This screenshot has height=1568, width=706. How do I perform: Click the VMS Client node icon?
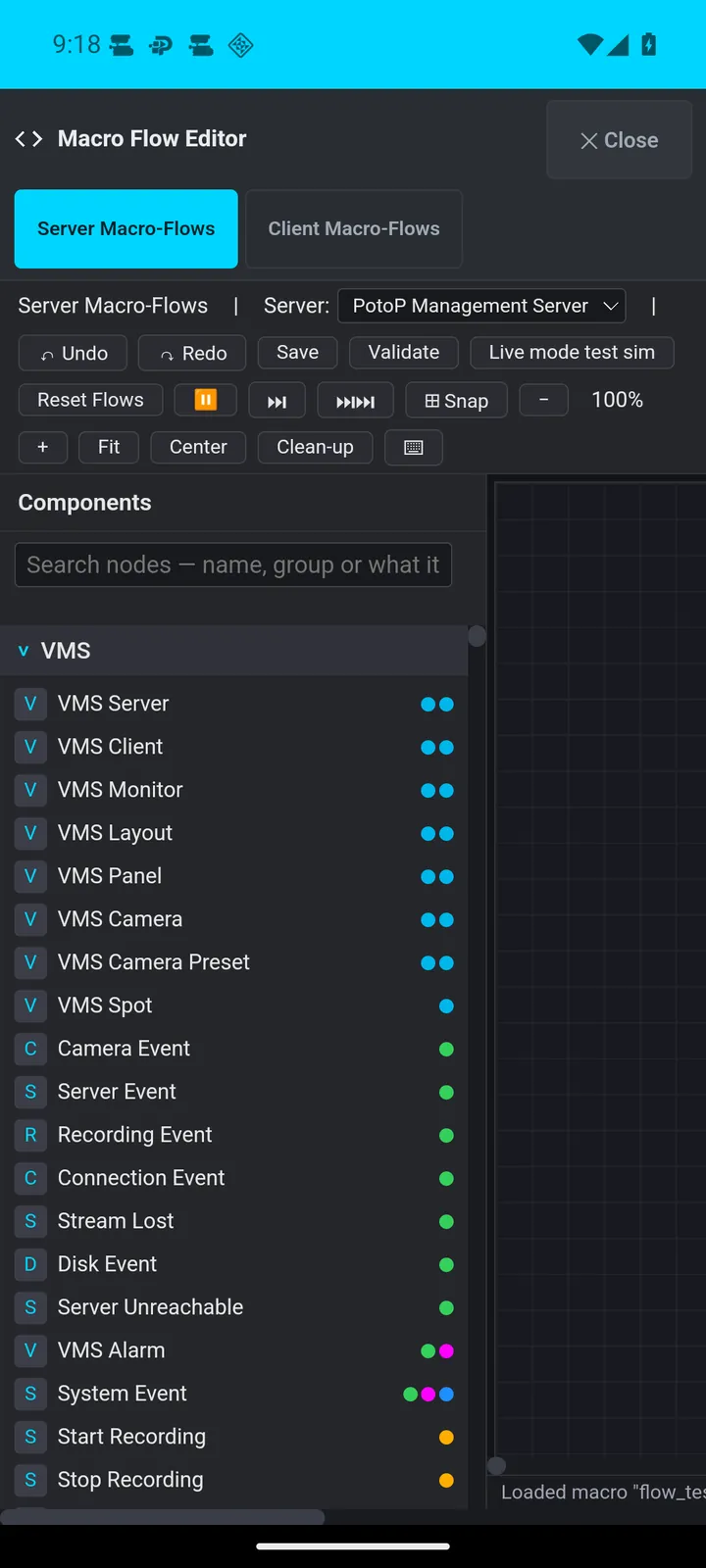(x=30, y=747)
